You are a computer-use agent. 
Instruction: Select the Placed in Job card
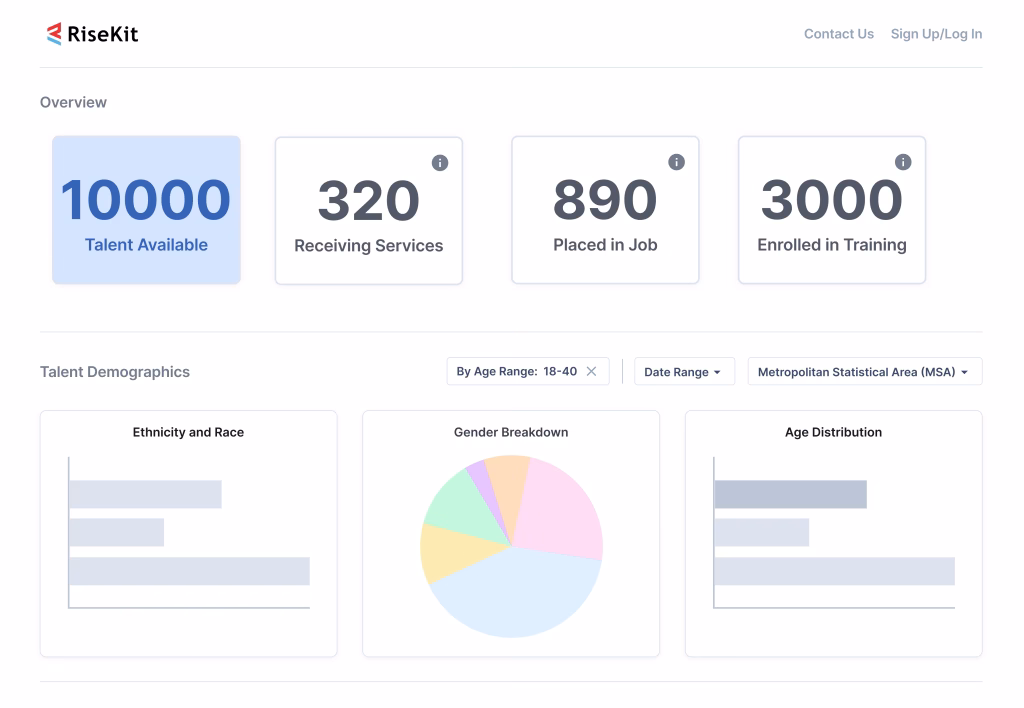coord(605,210)
